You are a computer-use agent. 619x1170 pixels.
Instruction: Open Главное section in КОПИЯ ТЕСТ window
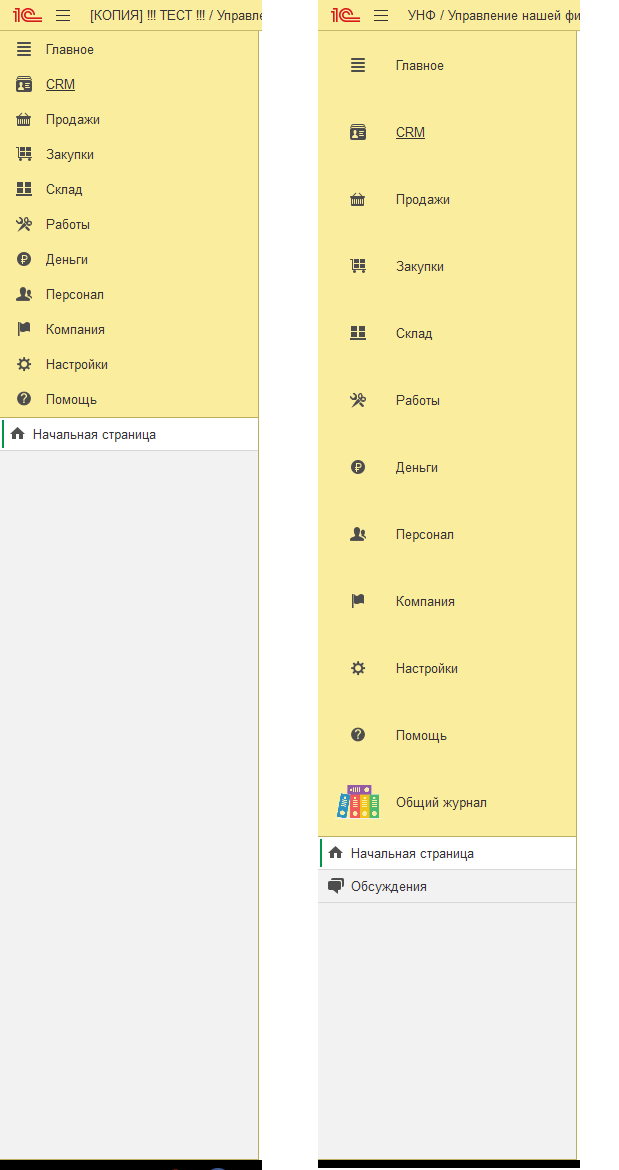coord(69,50)
